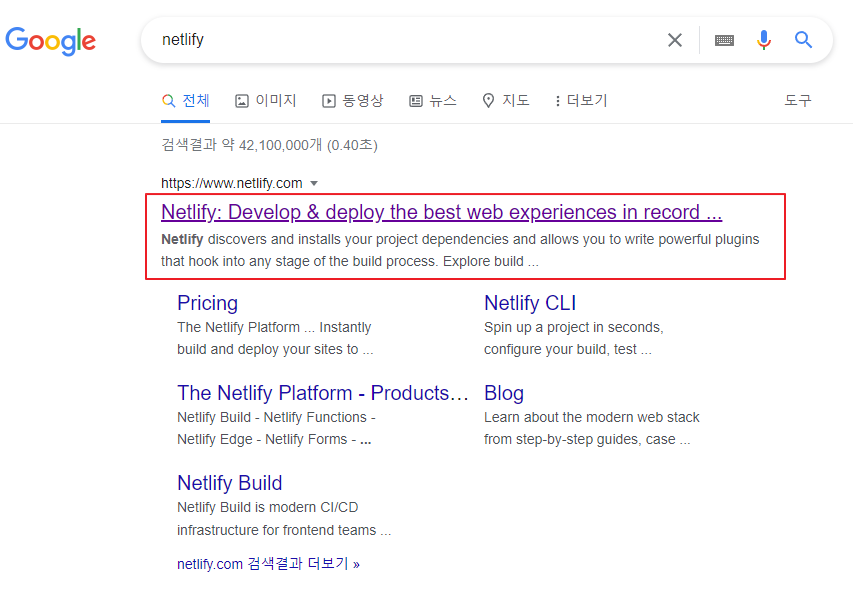This screenshot has height=593, width=853.
Task: Open the Pricing sitelink
Action: (x=207, y=303)
